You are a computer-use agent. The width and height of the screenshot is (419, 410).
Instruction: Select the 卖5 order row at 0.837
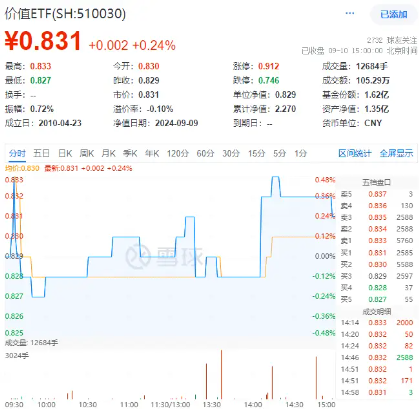pos(377,194)
